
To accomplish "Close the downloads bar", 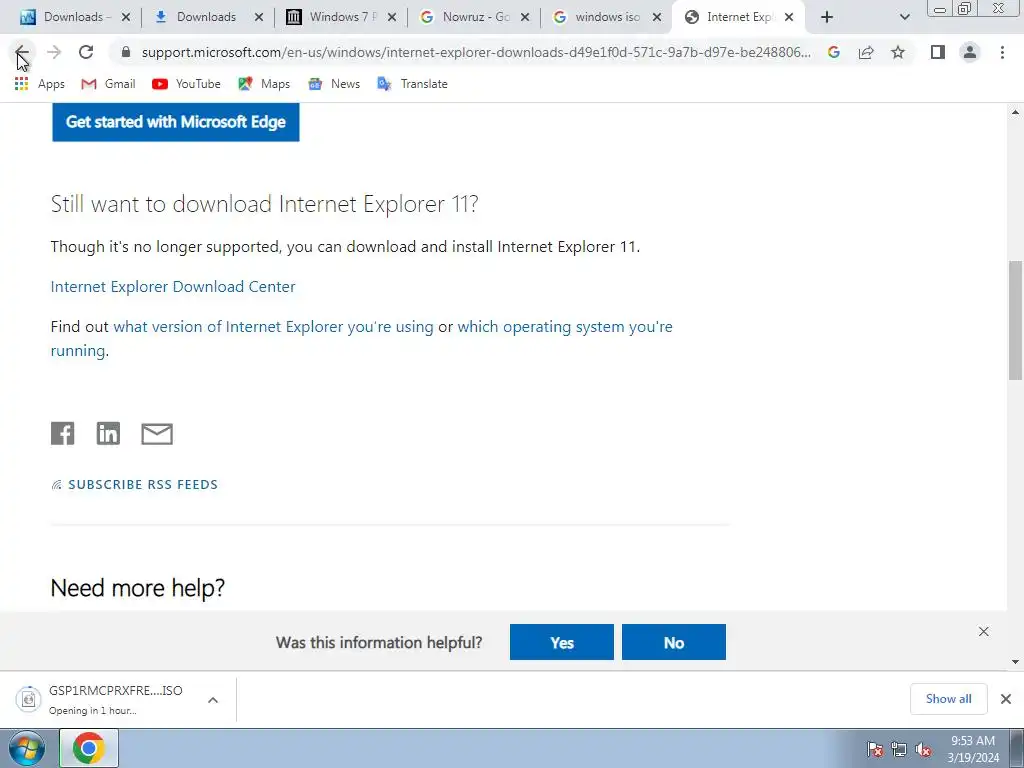I will click(x=1006, y=699).
